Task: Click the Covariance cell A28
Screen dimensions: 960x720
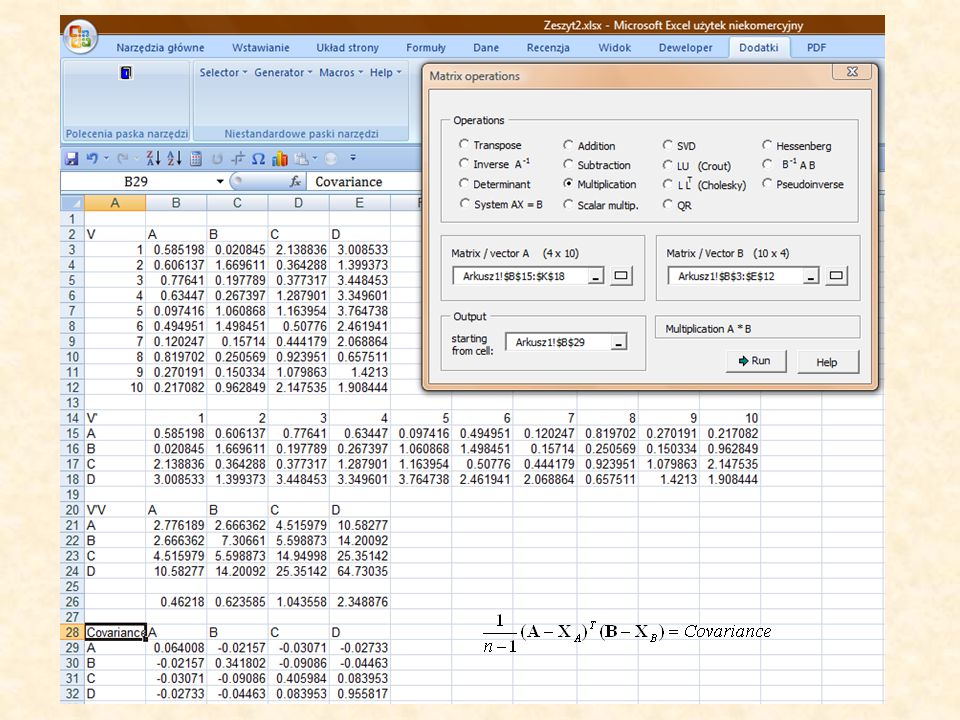Action: 115,632
